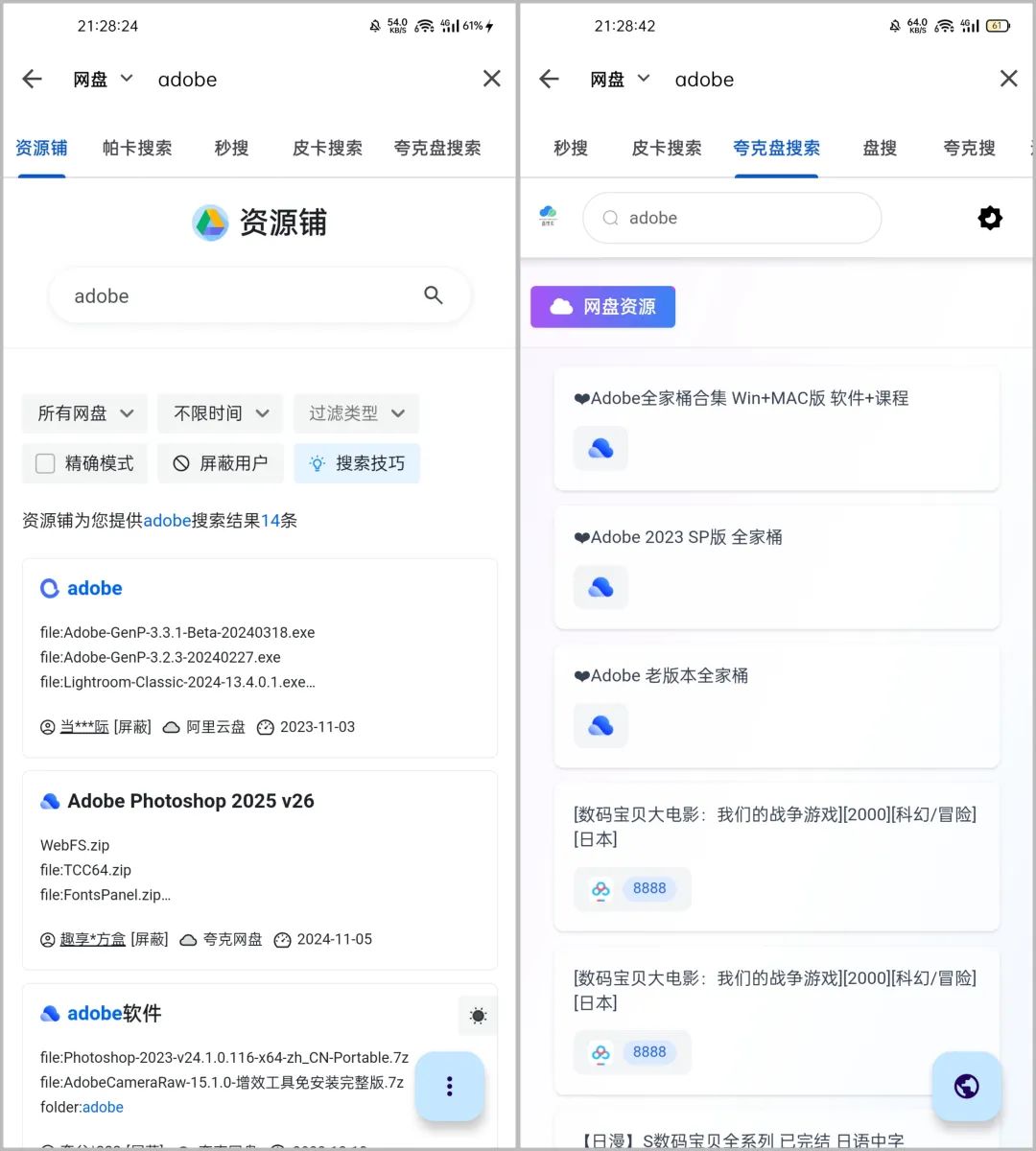Clear search with right phone's X icon
This screenshot has width=1036, height=1151.
(1008, 80)
